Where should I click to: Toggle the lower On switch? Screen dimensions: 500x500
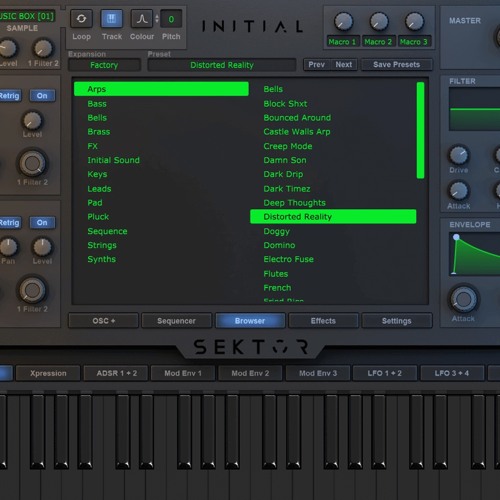tap(42, 222)
